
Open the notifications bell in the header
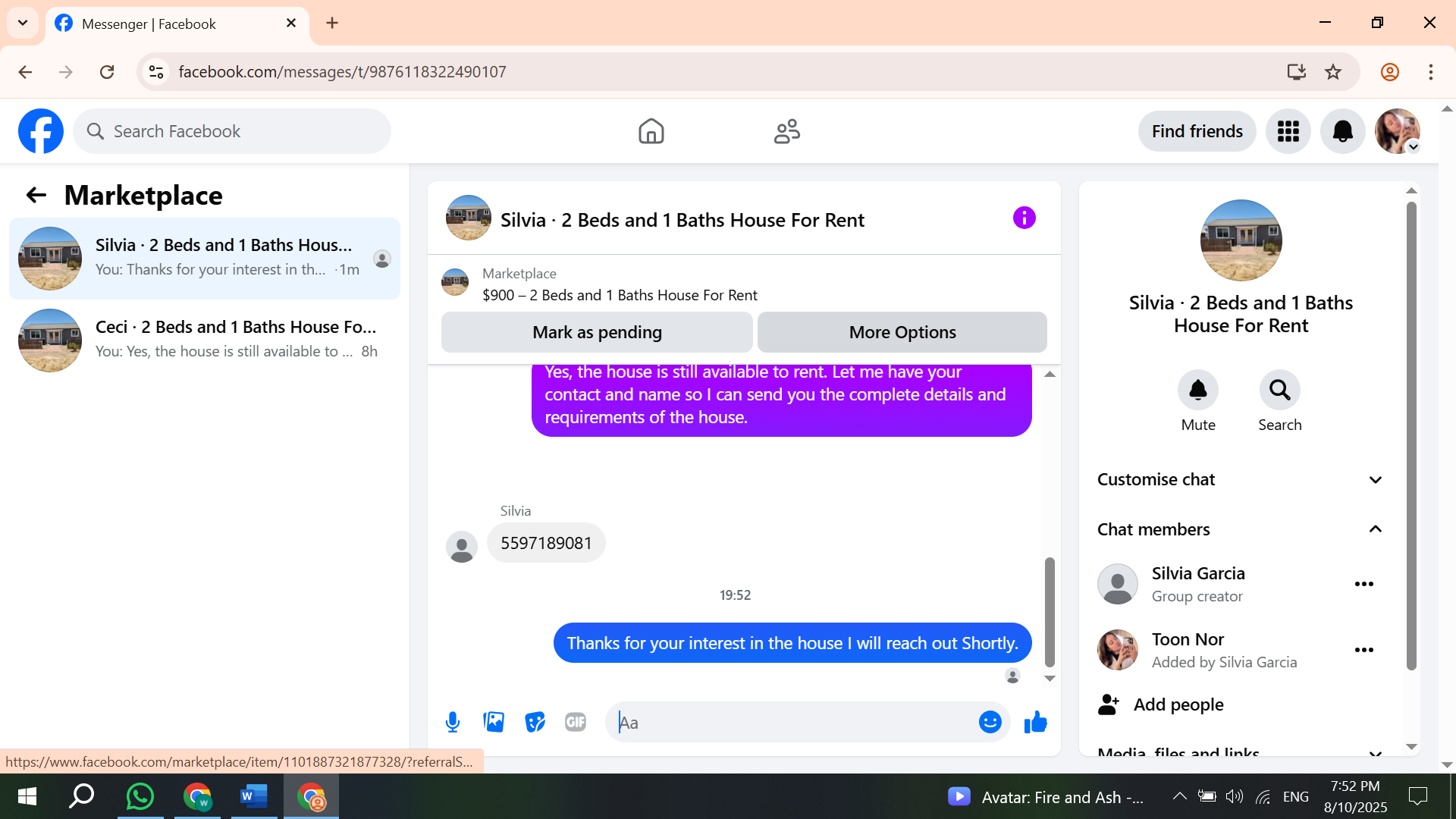(x=1342, y=131)
